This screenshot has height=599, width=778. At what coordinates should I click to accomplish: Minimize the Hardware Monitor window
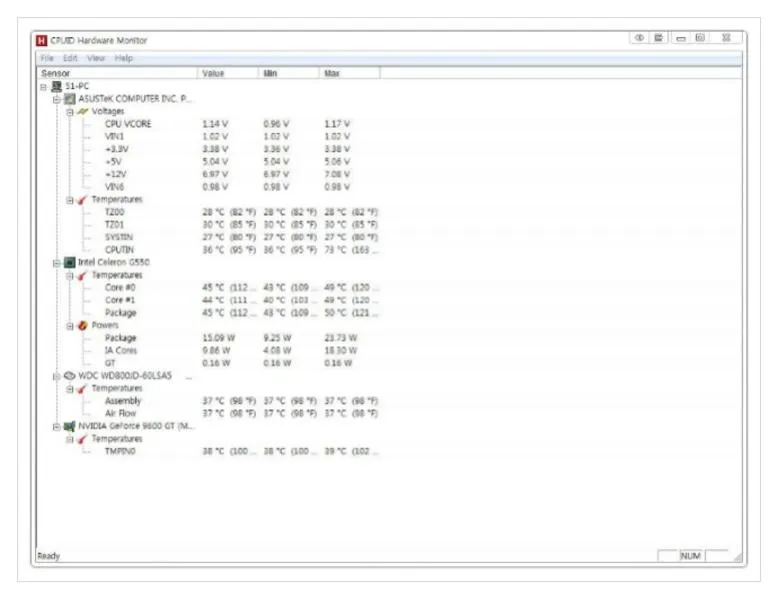click(x=681, y=38)
